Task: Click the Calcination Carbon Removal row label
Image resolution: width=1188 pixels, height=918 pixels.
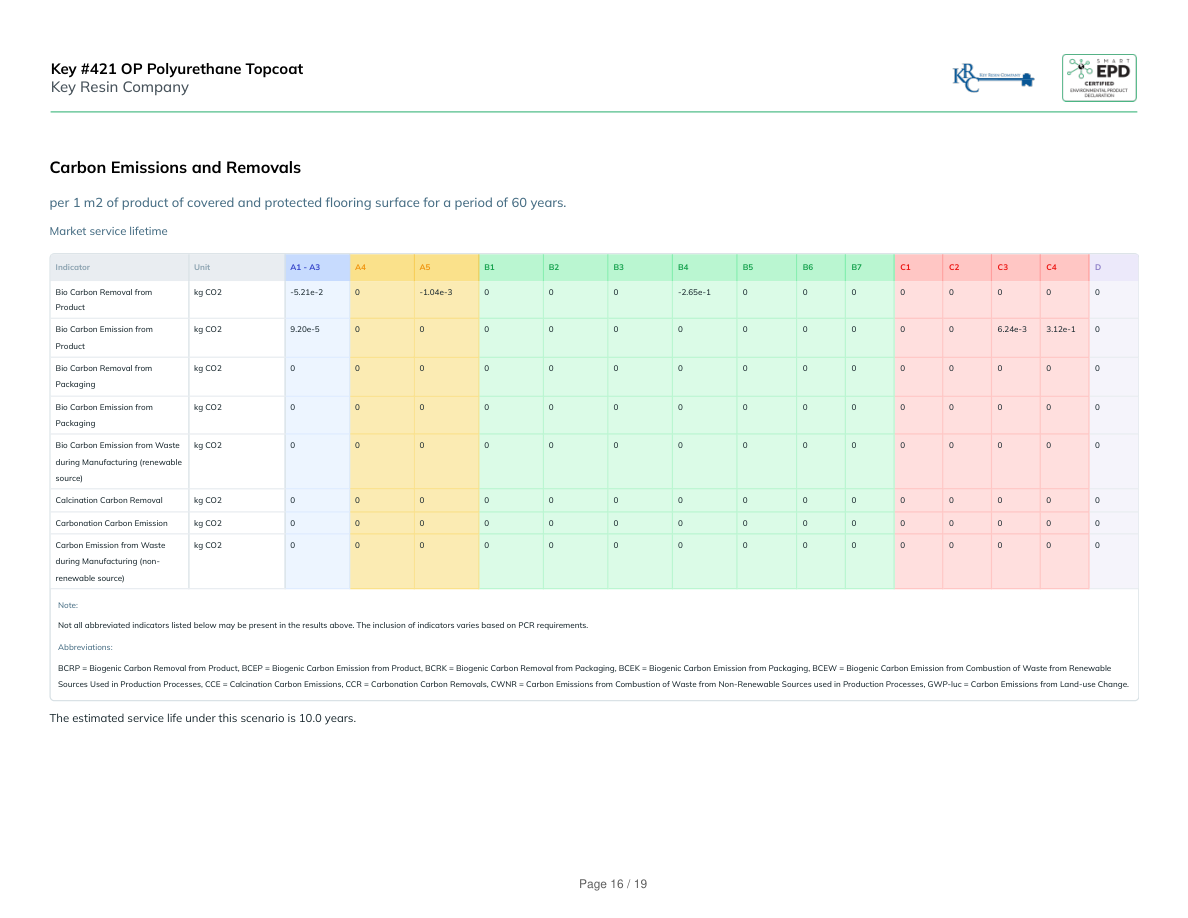Action: pyautogui.click(x=109, y=500)
